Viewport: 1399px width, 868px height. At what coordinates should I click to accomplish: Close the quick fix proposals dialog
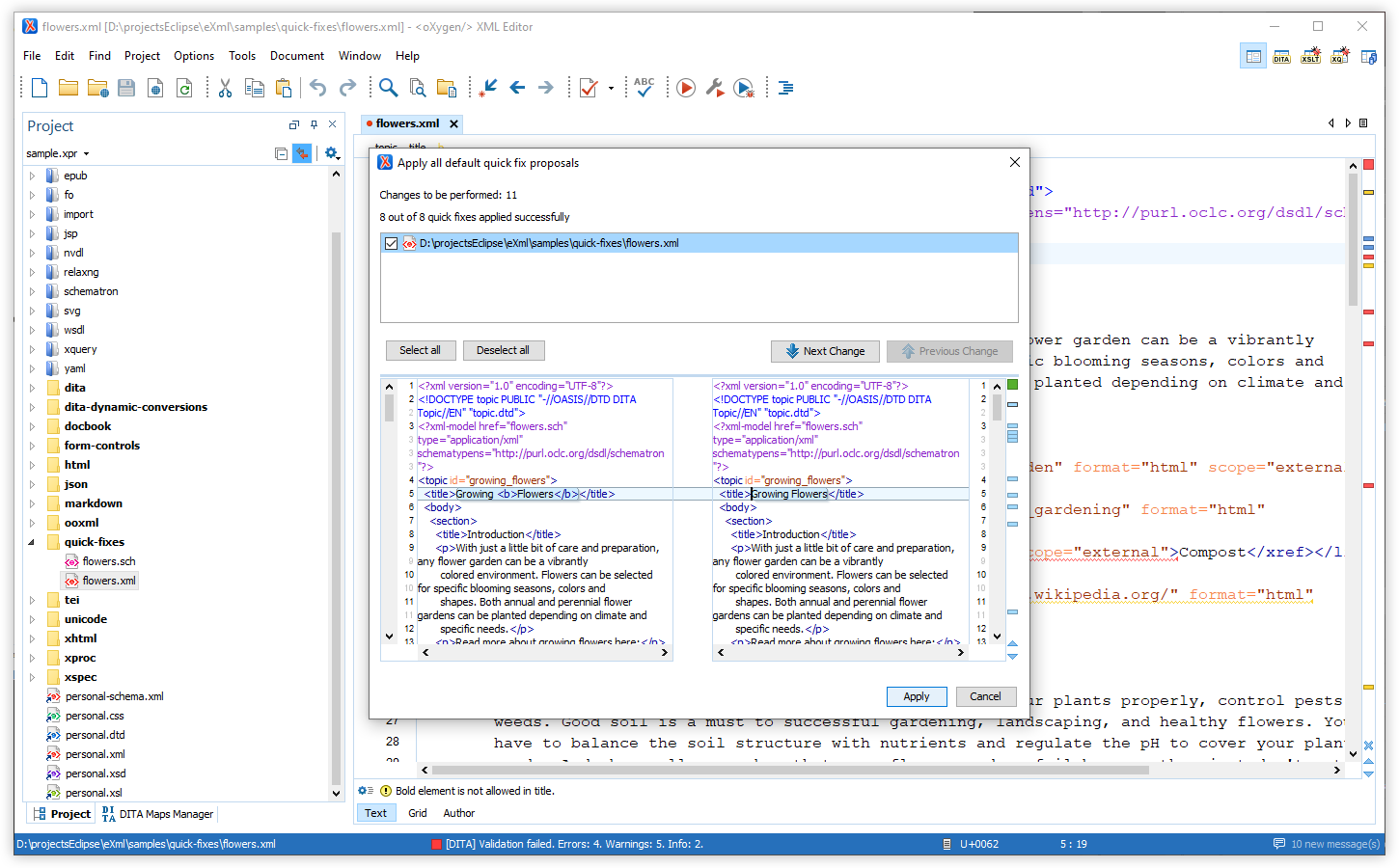click(1015, 162)
